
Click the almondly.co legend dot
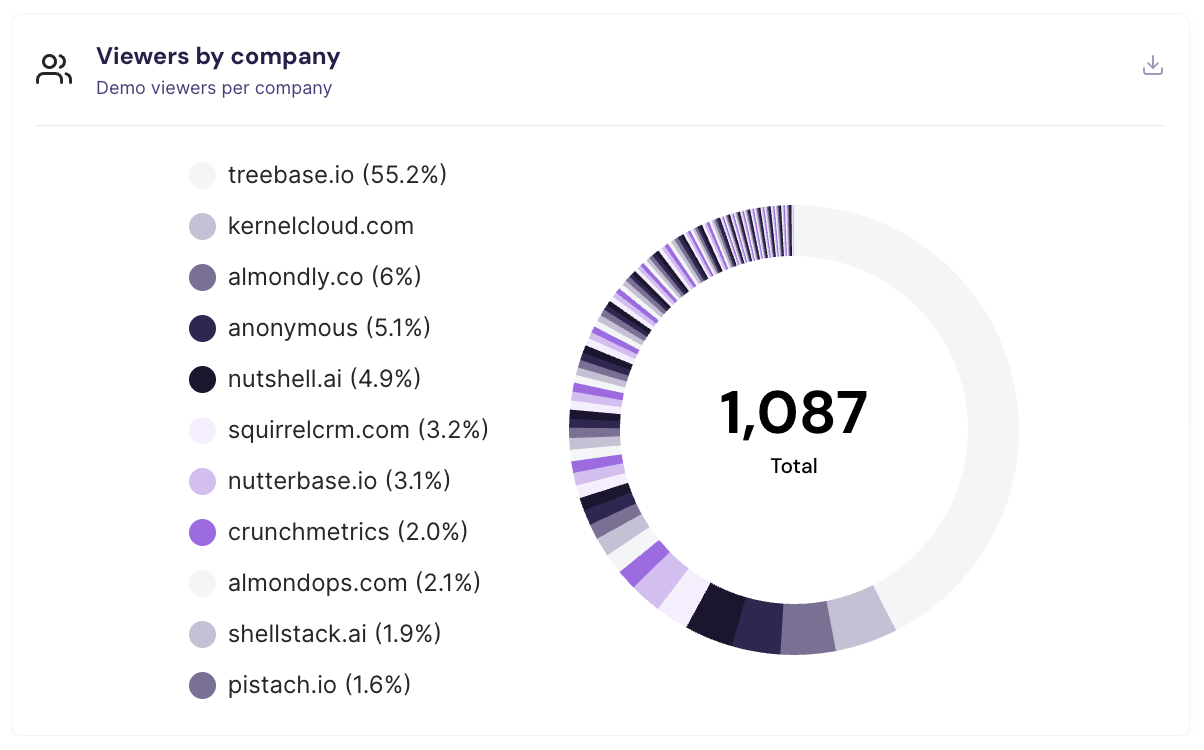click(x=201, y=277)
